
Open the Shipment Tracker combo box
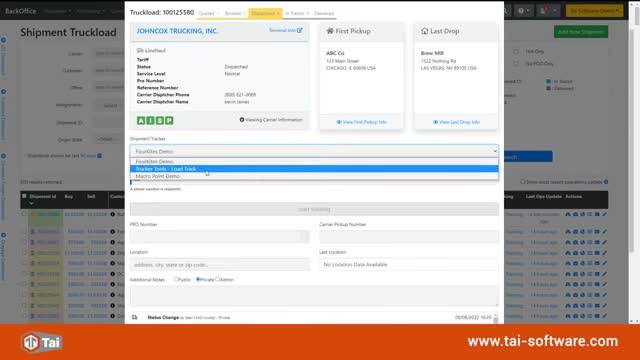click(x=314, y=151)
